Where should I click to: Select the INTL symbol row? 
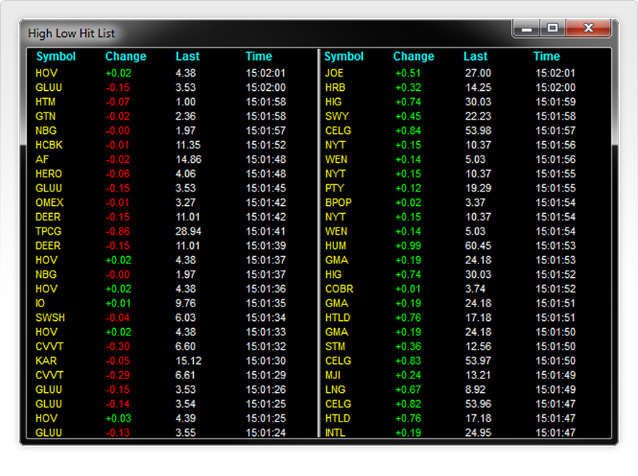(x=337, y=432)
